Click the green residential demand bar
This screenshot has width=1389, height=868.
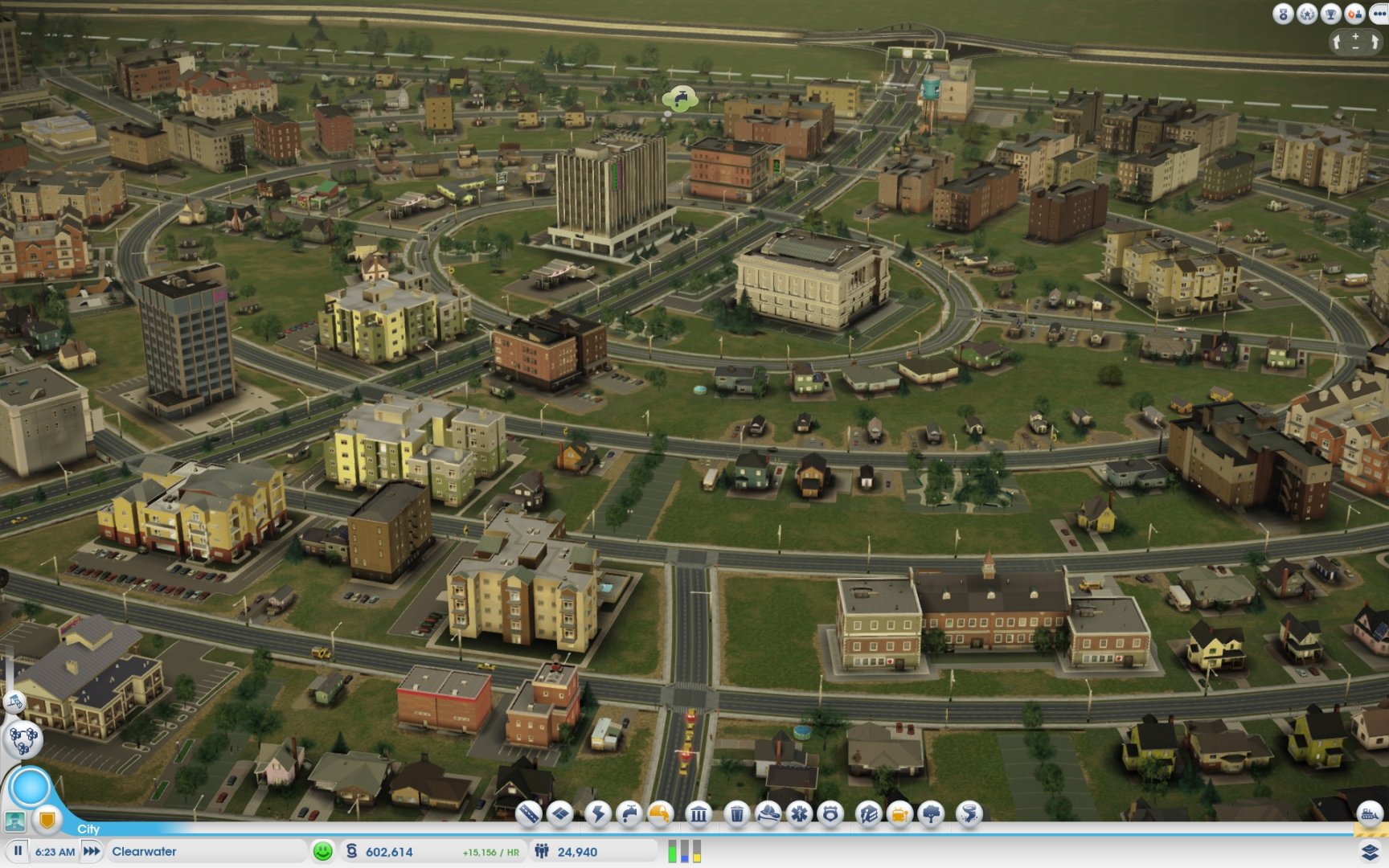tap(672, 852)
